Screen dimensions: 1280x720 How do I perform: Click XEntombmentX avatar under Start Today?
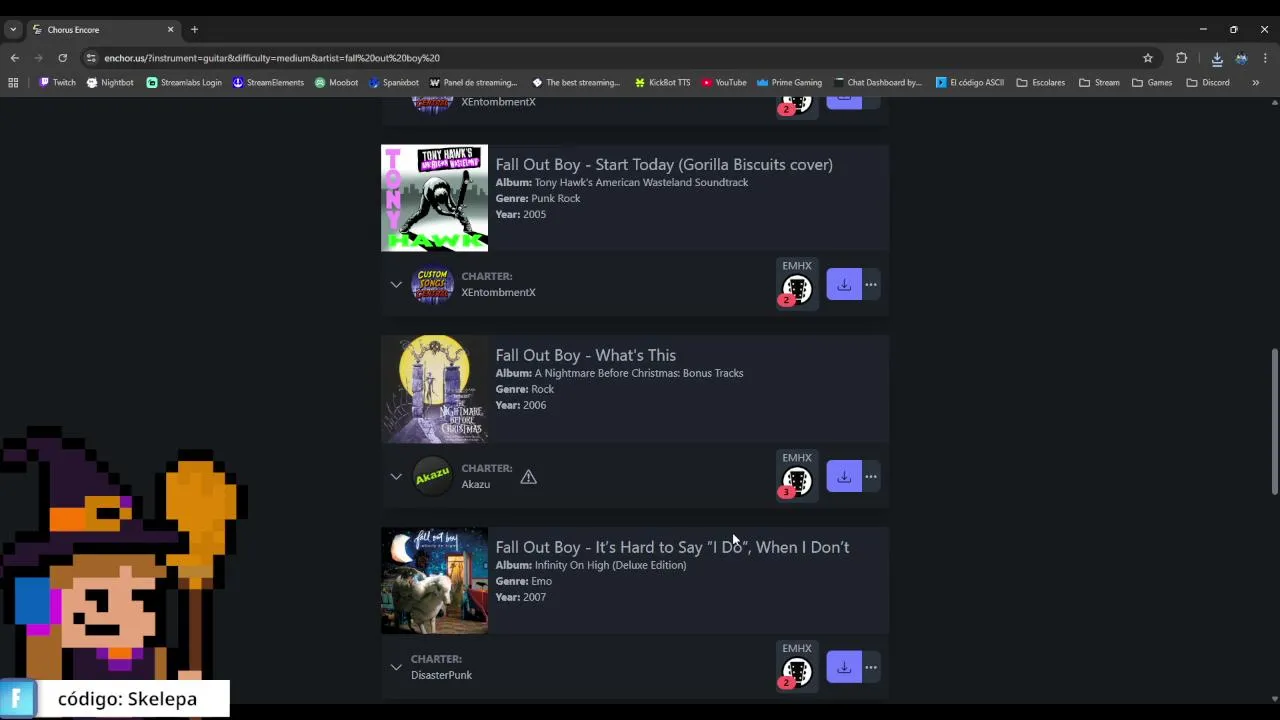[x=432, y=285]
